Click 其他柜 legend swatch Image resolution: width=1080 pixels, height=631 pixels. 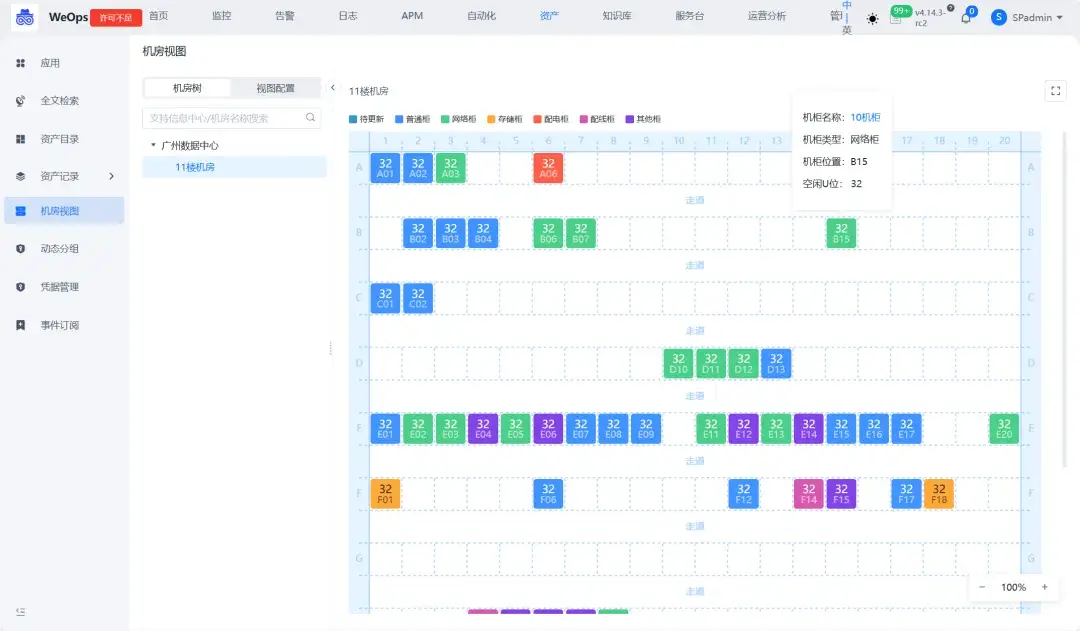tap(630, 119)
